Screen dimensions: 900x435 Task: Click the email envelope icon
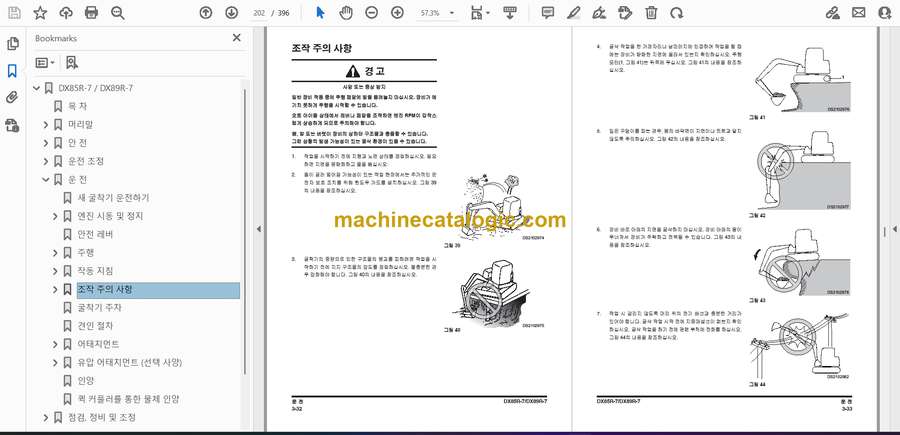[859, 13]
